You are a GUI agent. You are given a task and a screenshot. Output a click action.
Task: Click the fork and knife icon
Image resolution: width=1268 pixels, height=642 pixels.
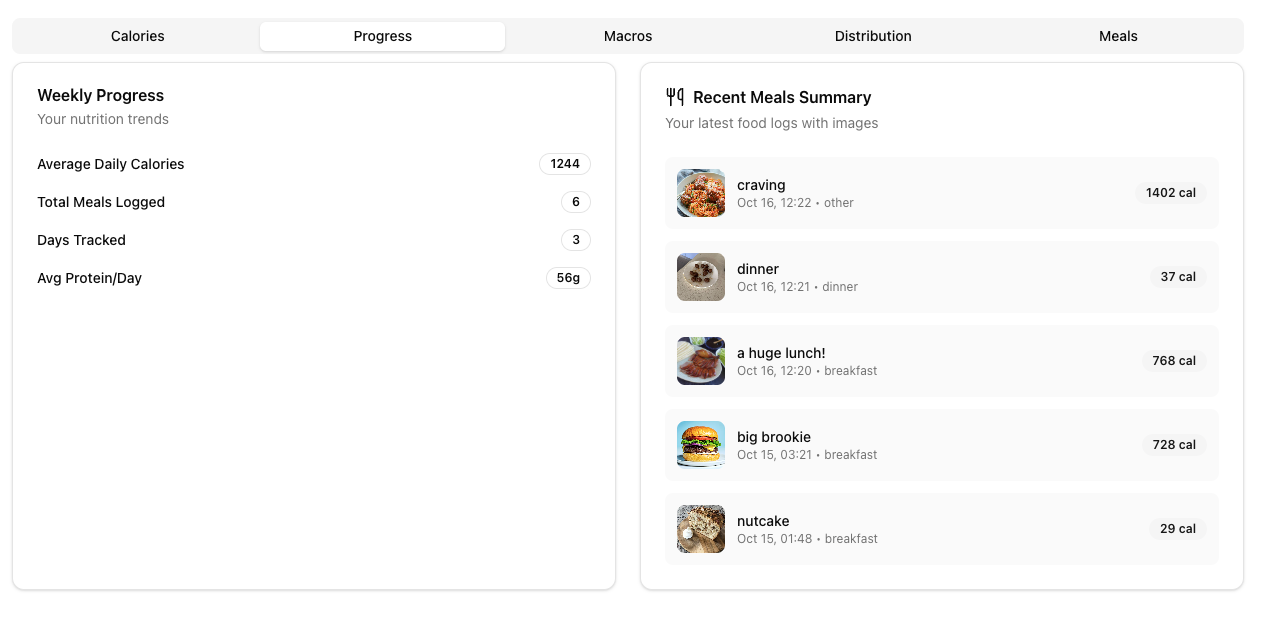675,97
